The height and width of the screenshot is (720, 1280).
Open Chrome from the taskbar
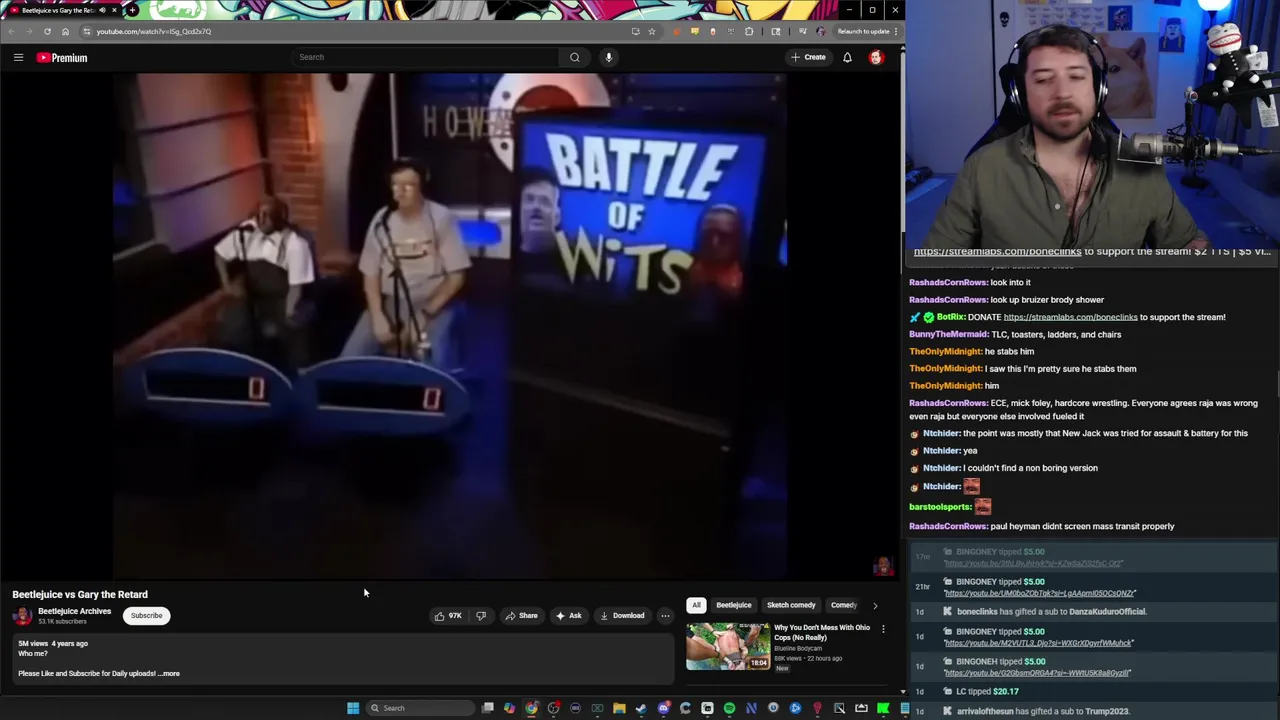(531, 708)
